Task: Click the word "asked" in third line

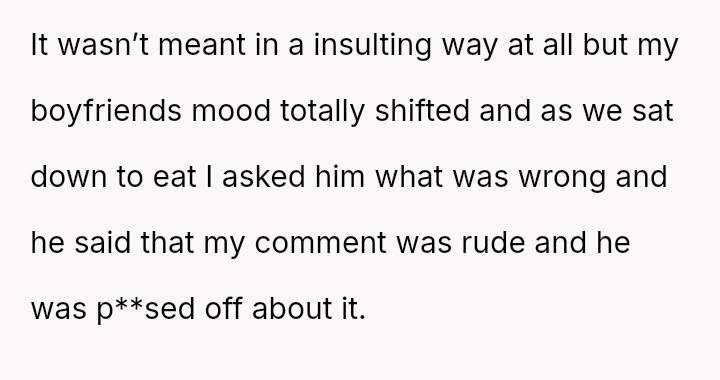Action: [x=264, y=177]
